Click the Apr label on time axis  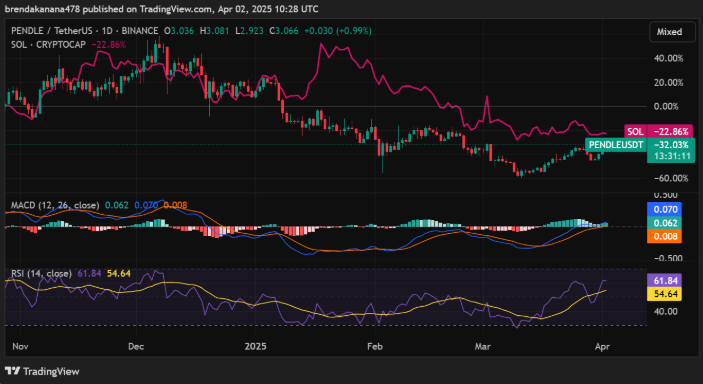tap(603, 347)
